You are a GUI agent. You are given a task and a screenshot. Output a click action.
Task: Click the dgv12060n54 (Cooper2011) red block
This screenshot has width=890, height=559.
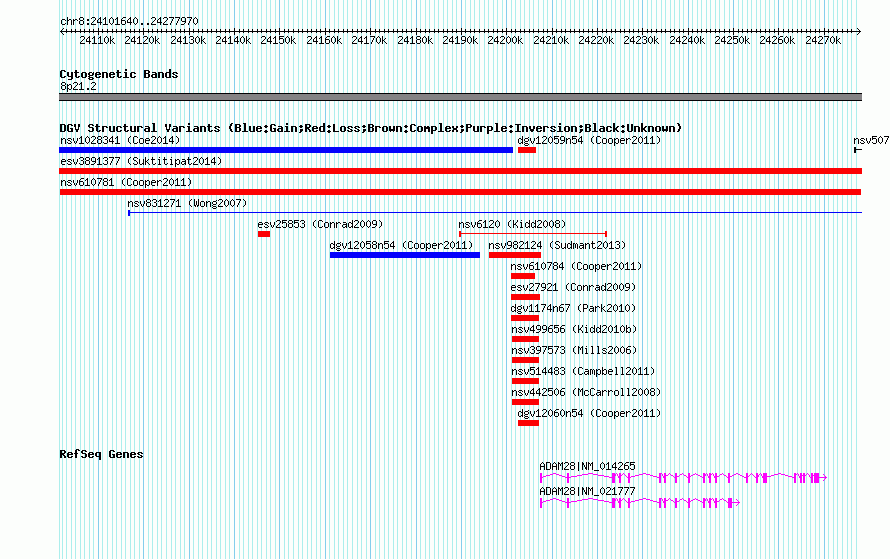point(528,423)
